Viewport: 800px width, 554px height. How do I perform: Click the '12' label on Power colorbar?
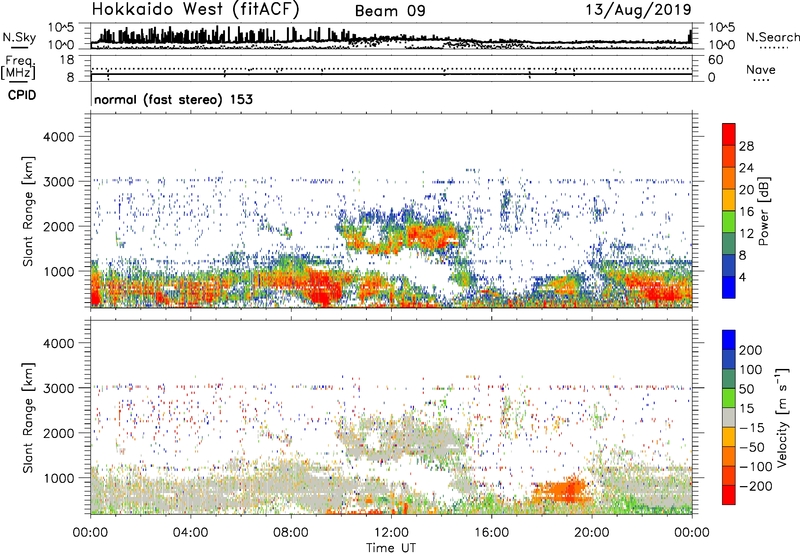[746, 234]
